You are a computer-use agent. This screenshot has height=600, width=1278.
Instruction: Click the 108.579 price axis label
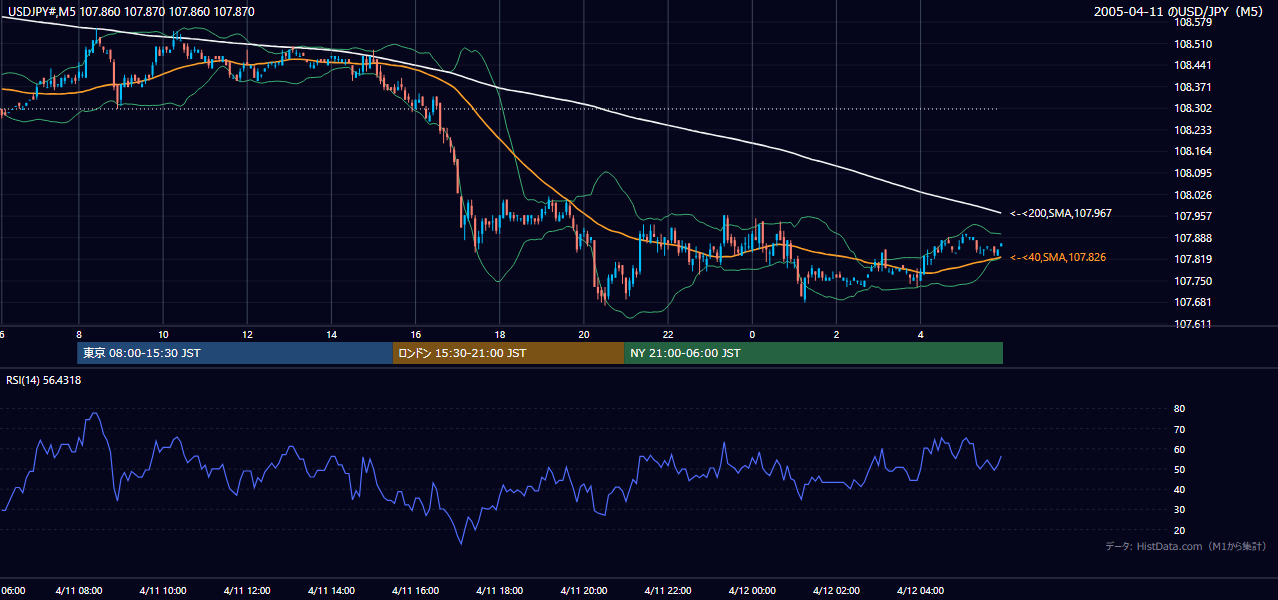[x=1193, y=22]
